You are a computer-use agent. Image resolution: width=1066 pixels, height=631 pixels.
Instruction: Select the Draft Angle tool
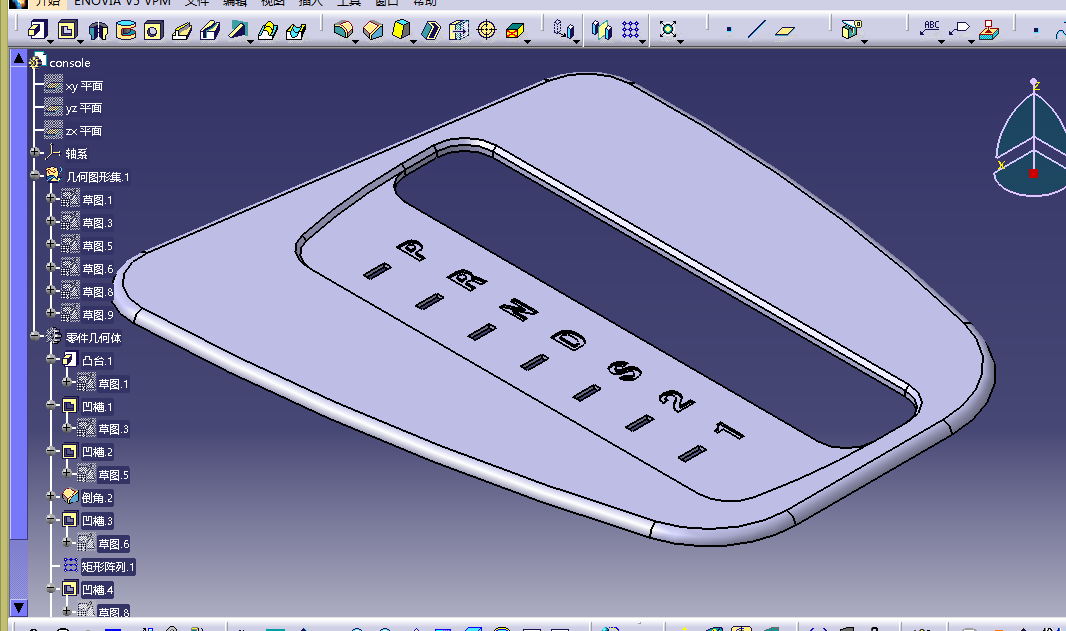[x=401, y=29]
